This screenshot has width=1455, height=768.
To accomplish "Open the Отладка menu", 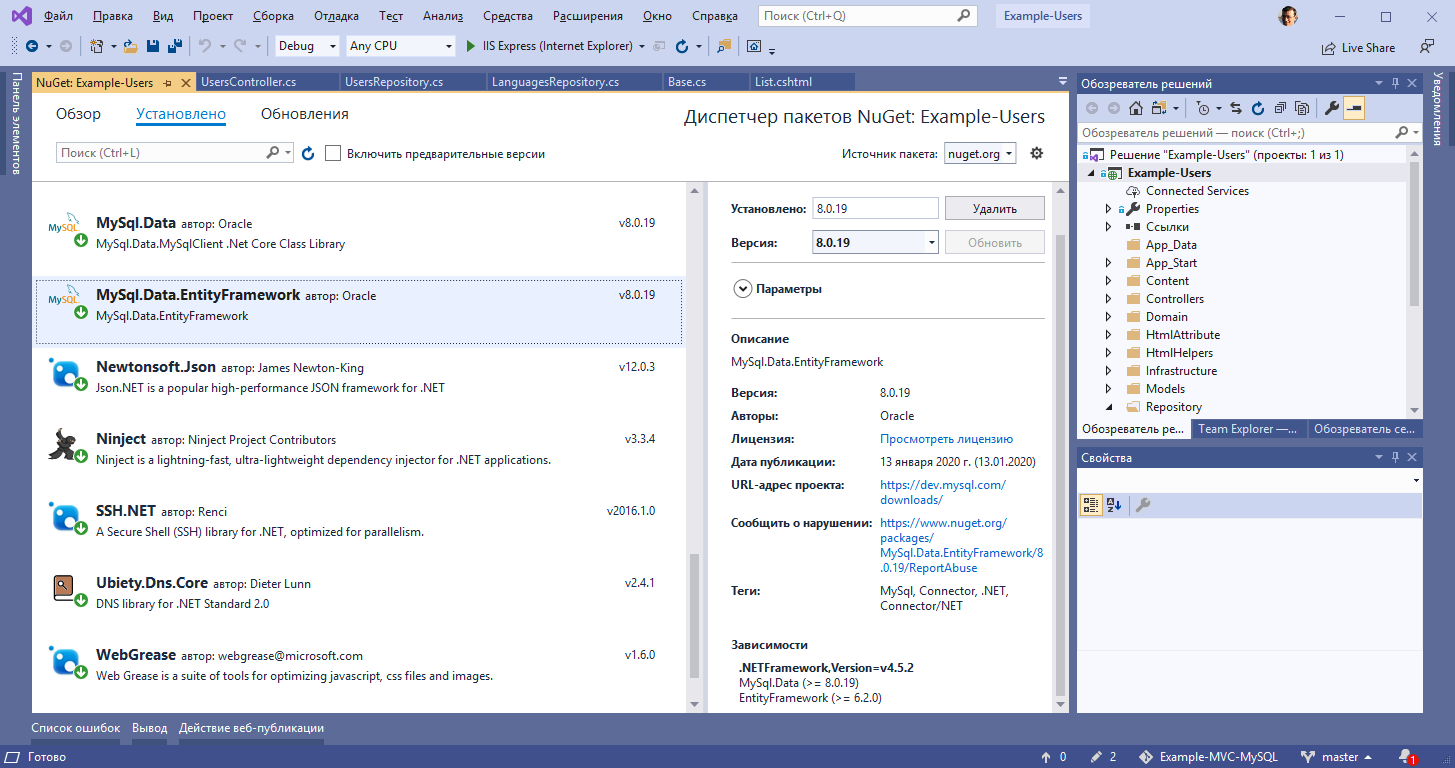I will [337, 16].
